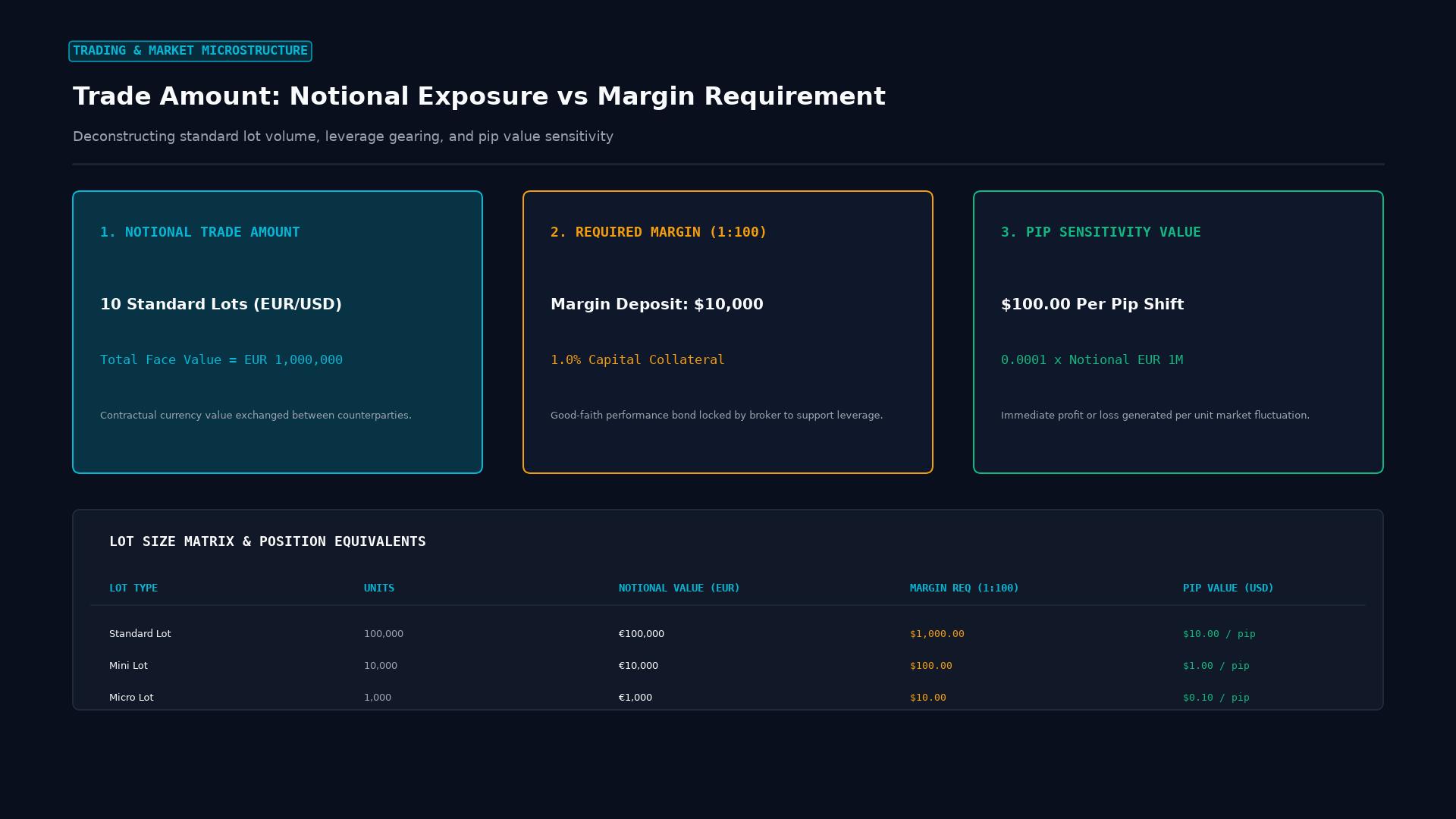Click the '$10.00 / pip' cell
Screen dimensions: 1456x819
coord(1219,634)
